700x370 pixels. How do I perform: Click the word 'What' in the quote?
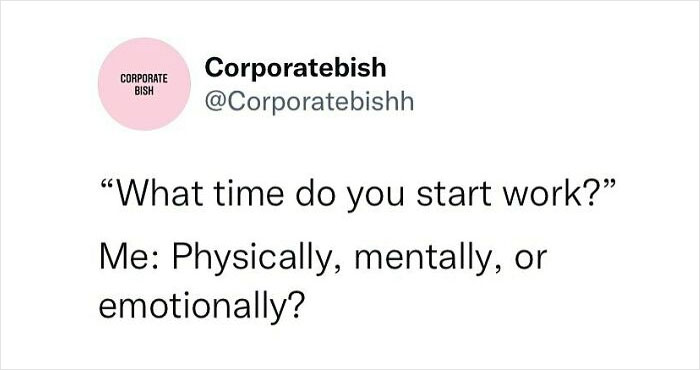click(158, 194)
